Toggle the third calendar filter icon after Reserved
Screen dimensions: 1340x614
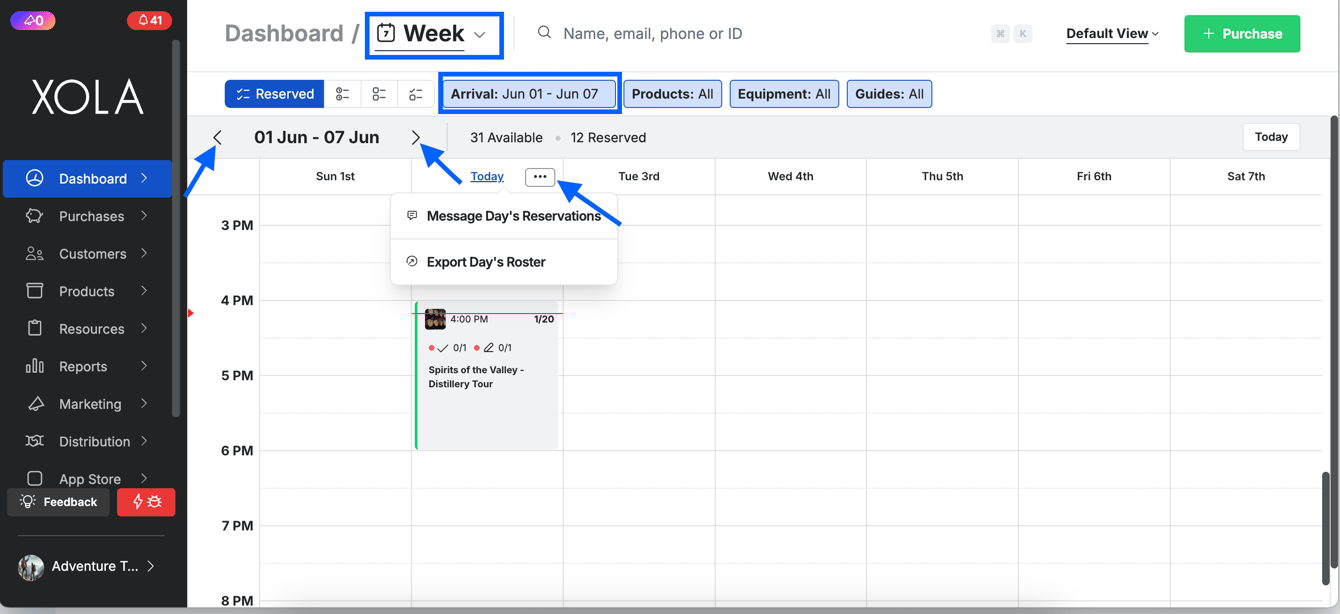point(379,93)
